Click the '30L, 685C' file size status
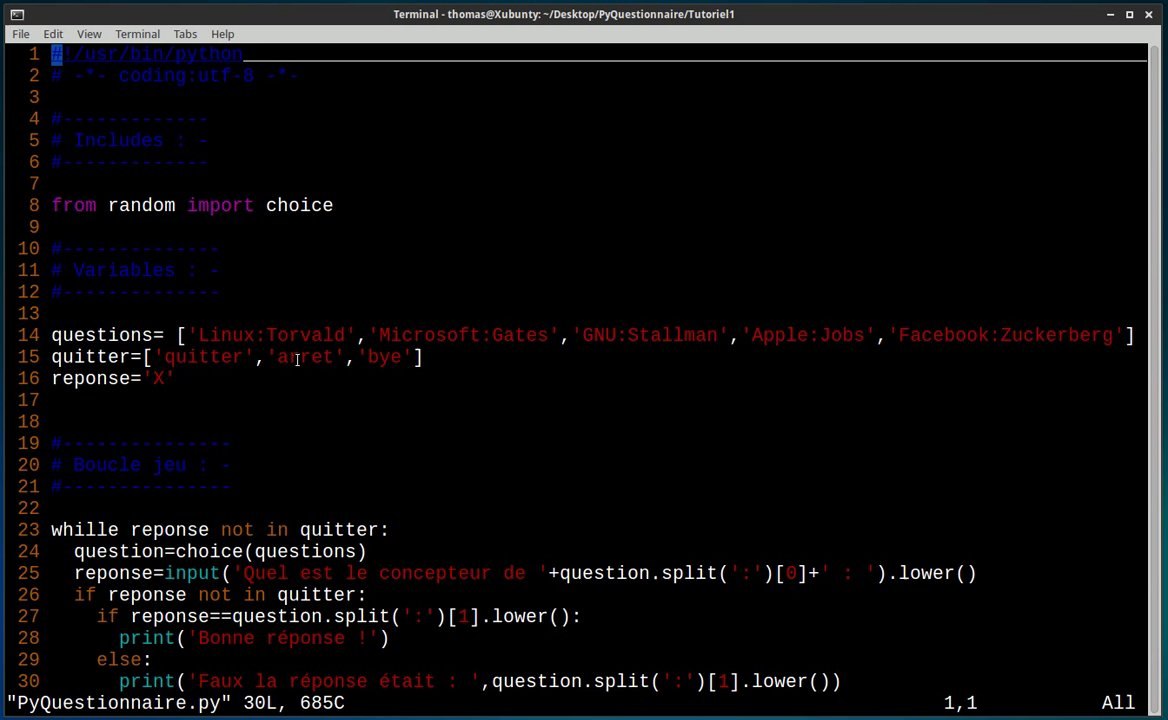The width and height of the screenshot is (1168, 720). point(293,703)
